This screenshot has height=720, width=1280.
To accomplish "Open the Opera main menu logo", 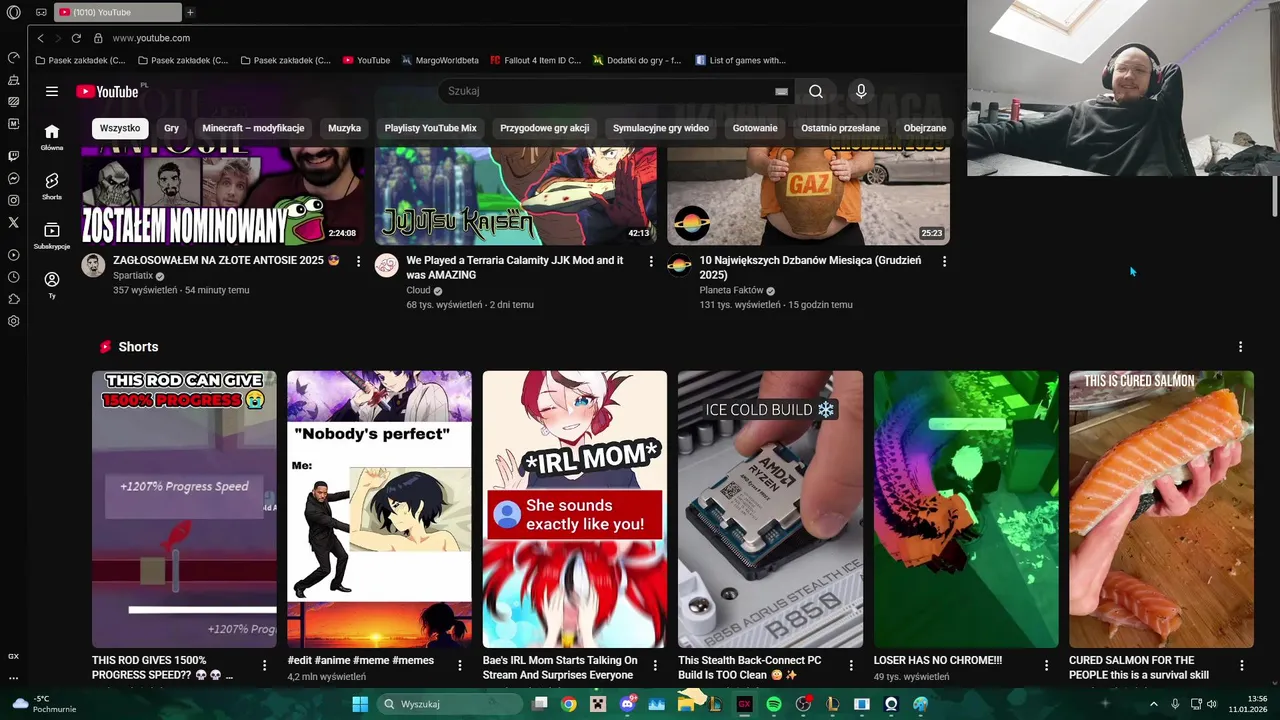I will coord(13,12).
